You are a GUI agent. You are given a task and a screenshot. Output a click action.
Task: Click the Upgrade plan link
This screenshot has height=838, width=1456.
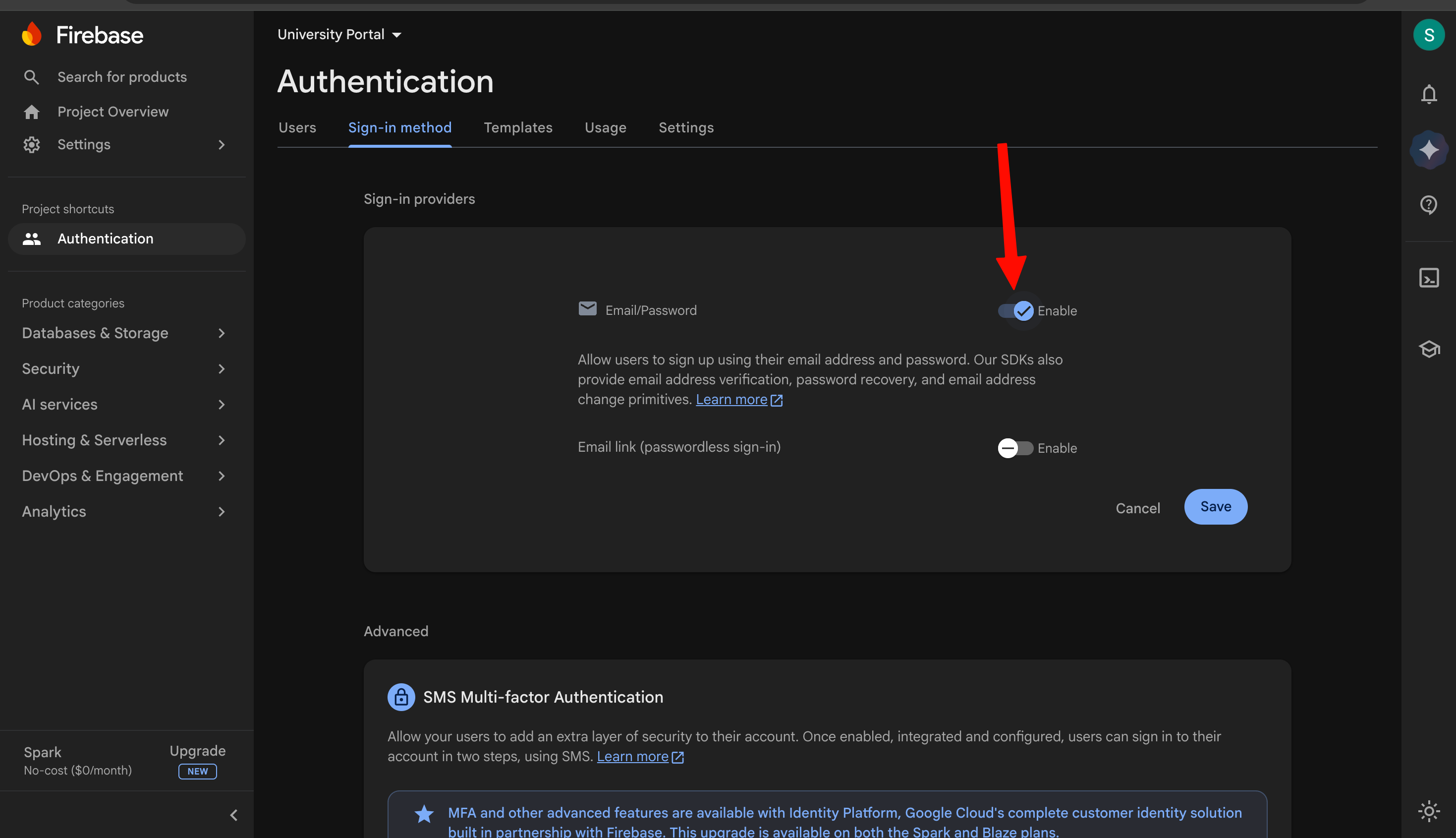coord(197,751)
